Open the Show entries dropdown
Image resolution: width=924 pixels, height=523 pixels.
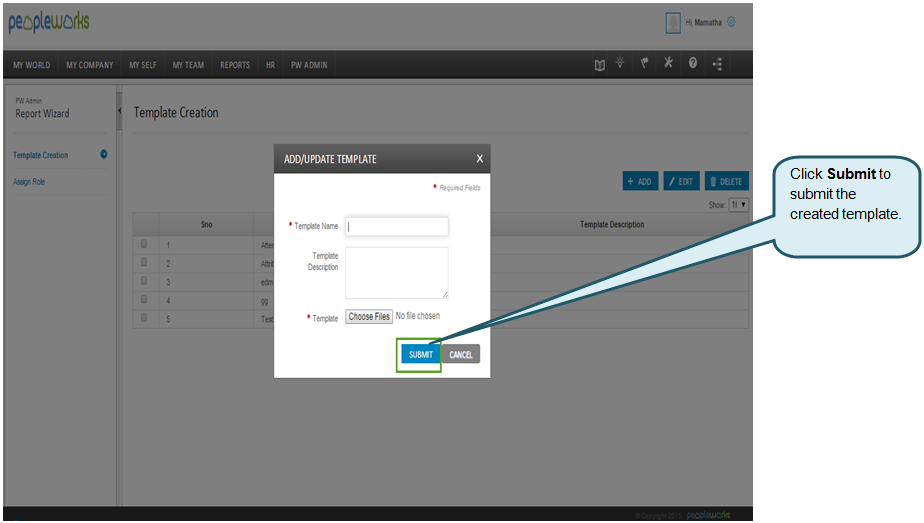tap(739, 204)
